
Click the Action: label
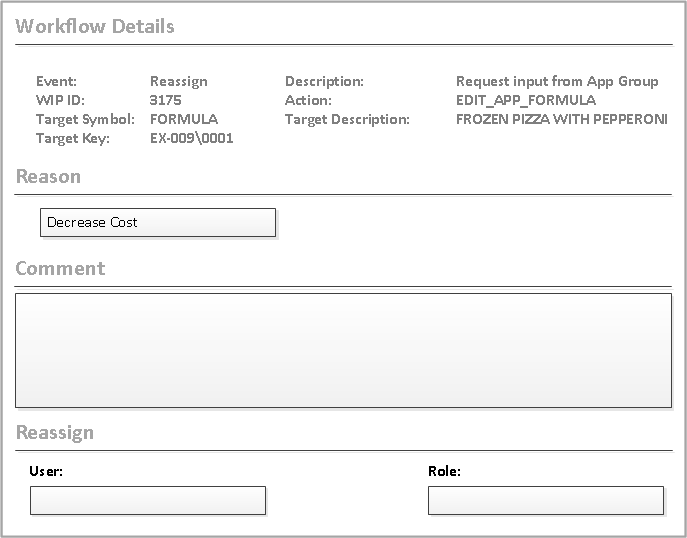[x=308, y=100]
